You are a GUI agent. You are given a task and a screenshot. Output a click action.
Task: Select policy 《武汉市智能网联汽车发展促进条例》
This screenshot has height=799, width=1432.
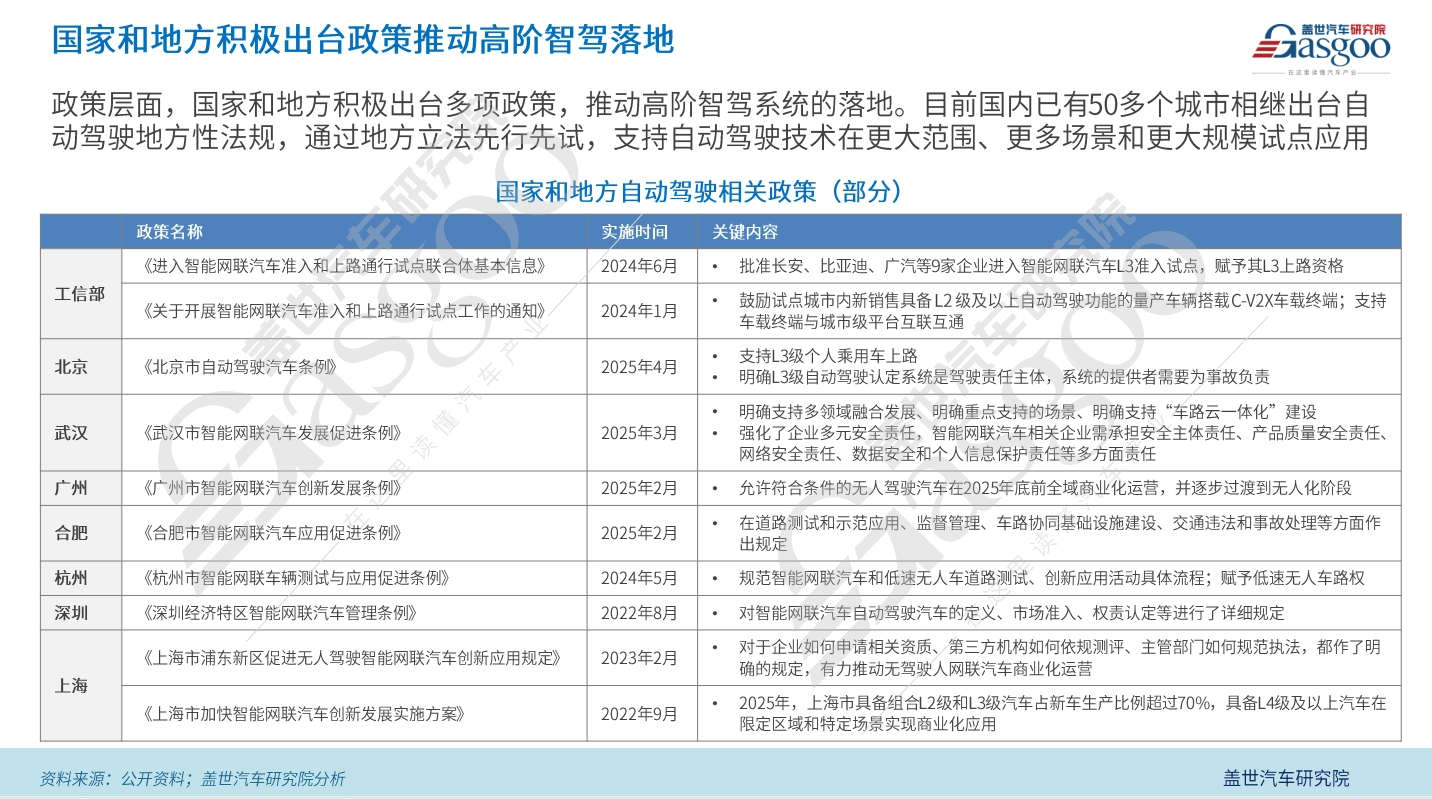[x=274, y=433]
